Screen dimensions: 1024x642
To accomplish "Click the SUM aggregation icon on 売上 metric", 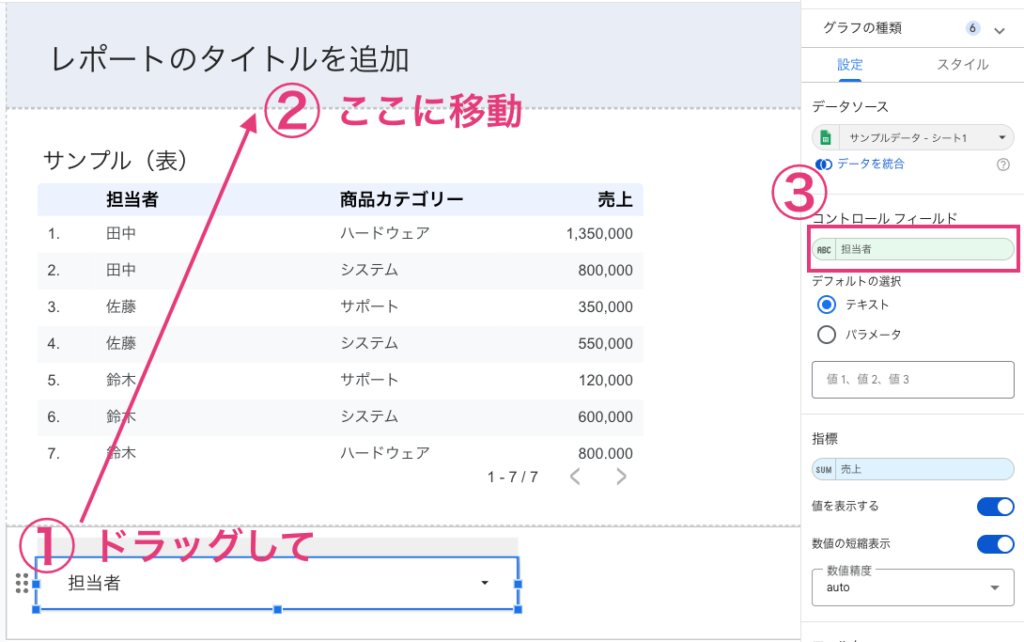I will click(x=824, y=469).
